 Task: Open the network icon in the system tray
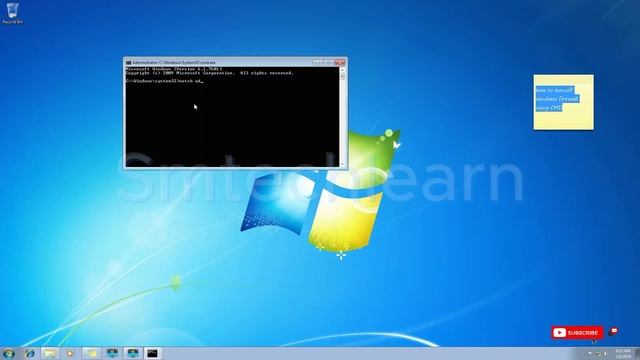pos(599,354)
